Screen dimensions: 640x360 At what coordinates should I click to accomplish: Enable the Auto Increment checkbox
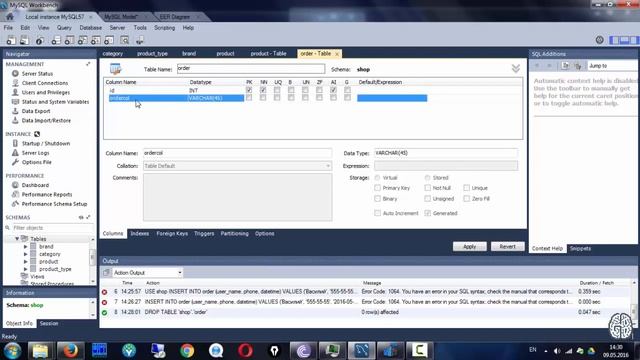378,213
